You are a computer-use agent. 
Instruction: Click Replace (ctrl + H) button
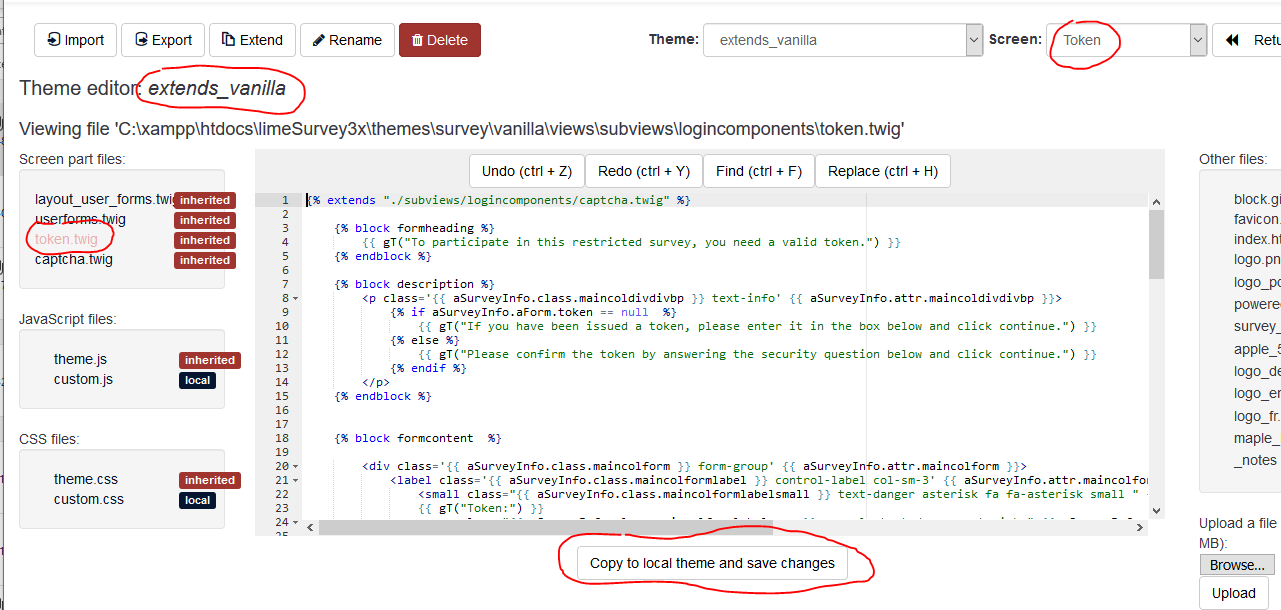pos(882,171)
